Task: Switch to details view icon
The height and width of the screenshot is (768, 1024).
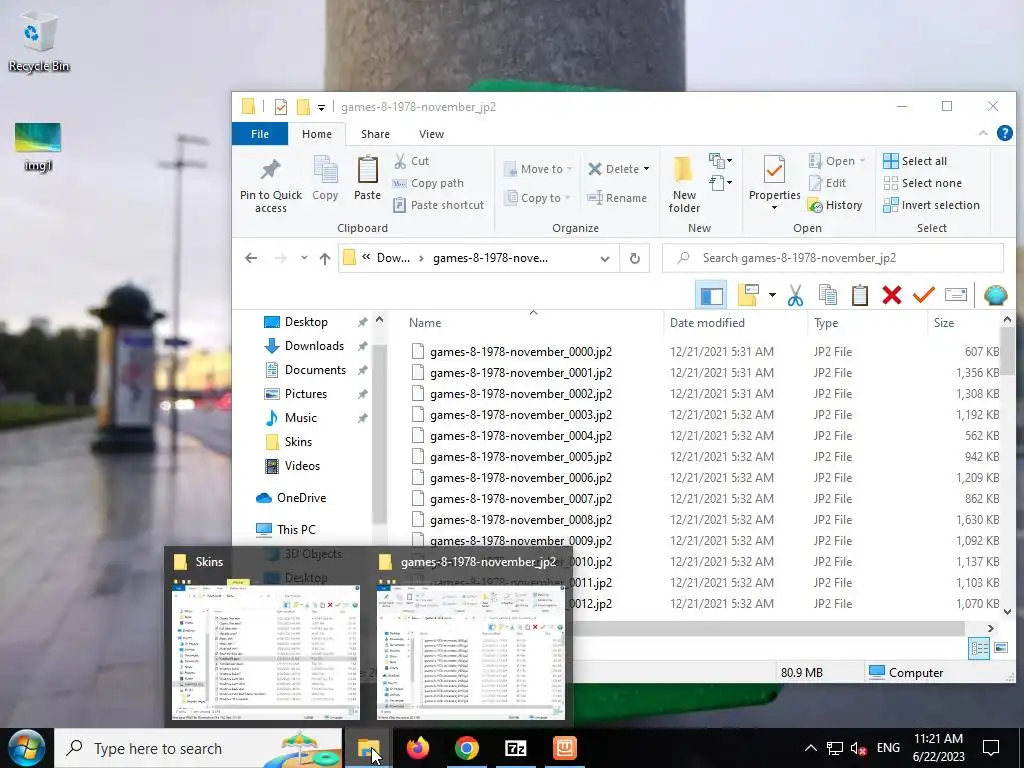Action: [x=979, y=648]
